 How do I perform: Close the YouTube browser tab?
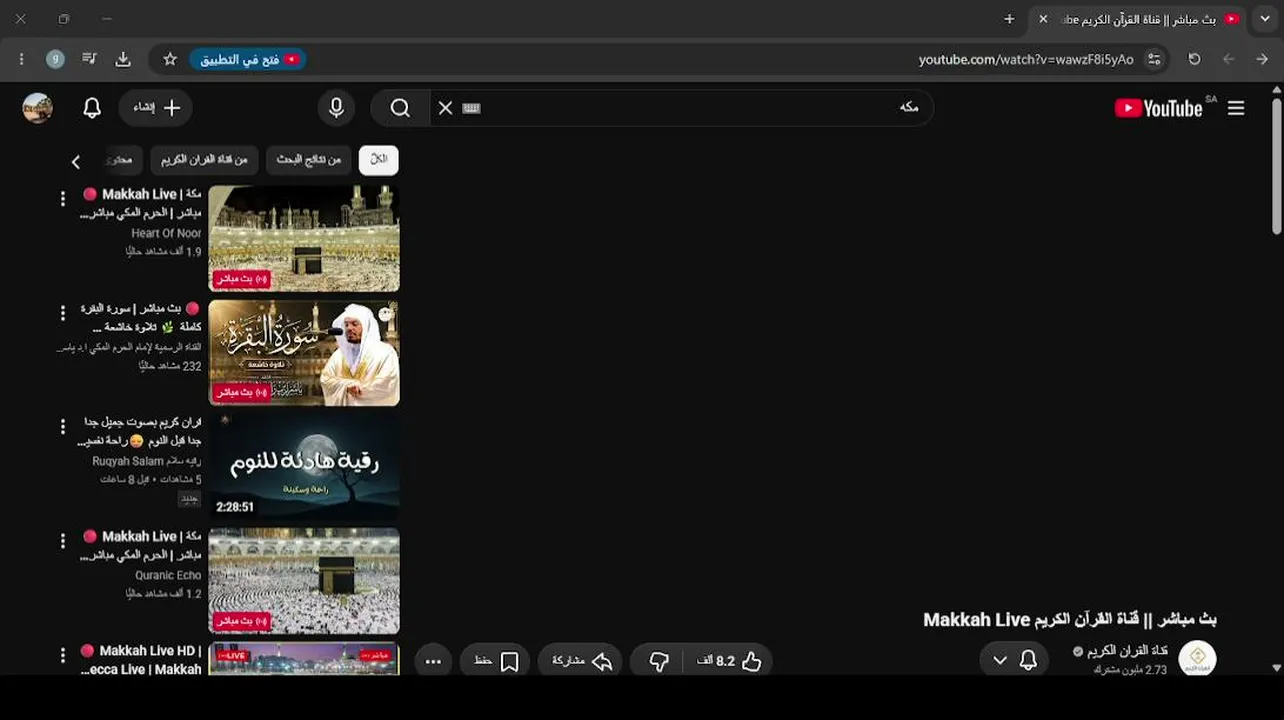coord(1043,19)
